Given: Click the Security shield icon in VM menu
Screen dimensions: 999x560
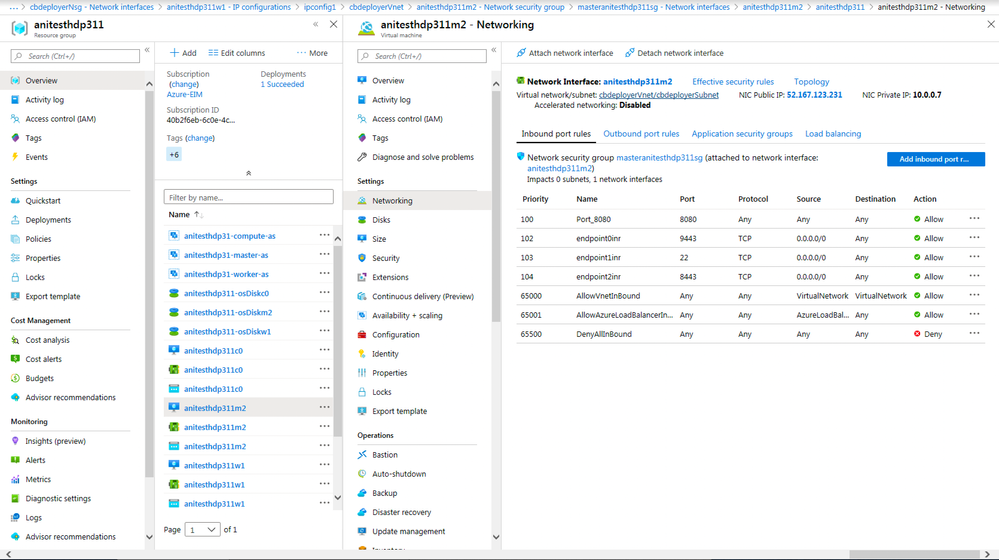Looking at the screenshot, I should coord(362,258).
